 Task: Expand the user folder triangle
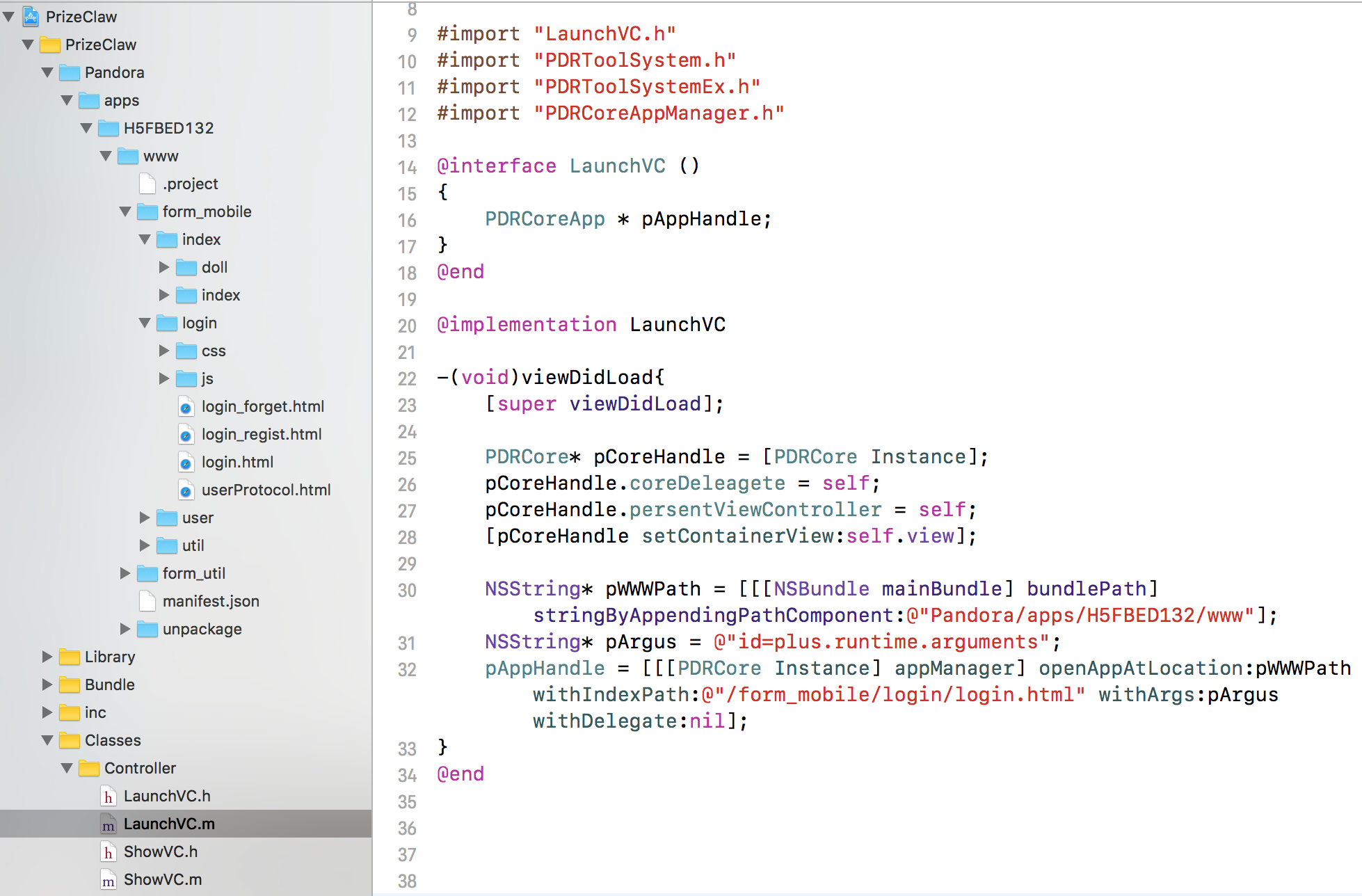145,518
